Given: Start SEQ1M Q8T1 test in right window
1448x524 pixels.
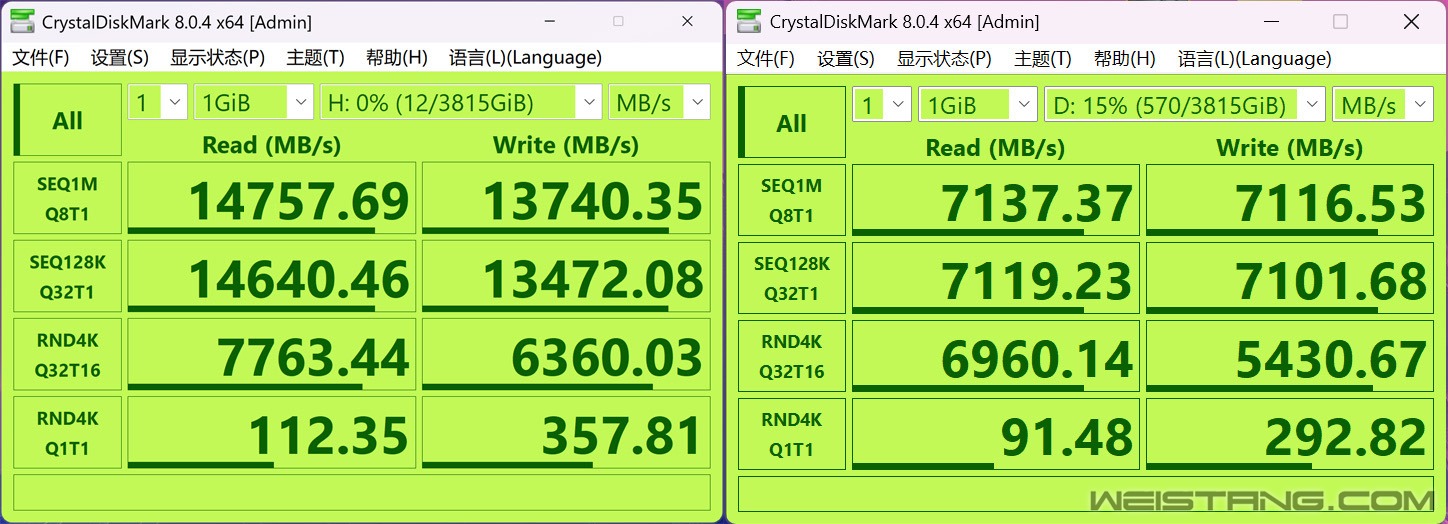Looking at the screenshot, I should tap(791, 200).
